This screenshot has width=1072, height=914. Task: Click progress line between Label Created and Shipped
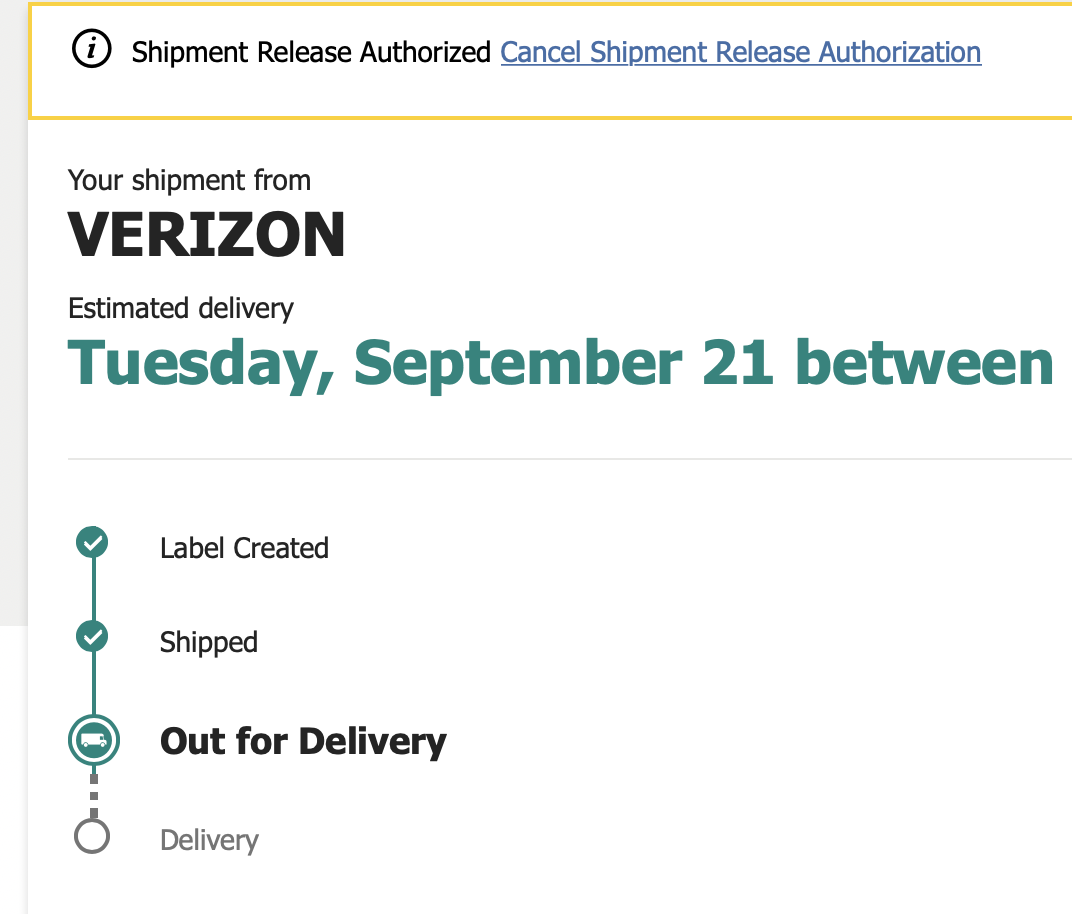coord(93,590)
